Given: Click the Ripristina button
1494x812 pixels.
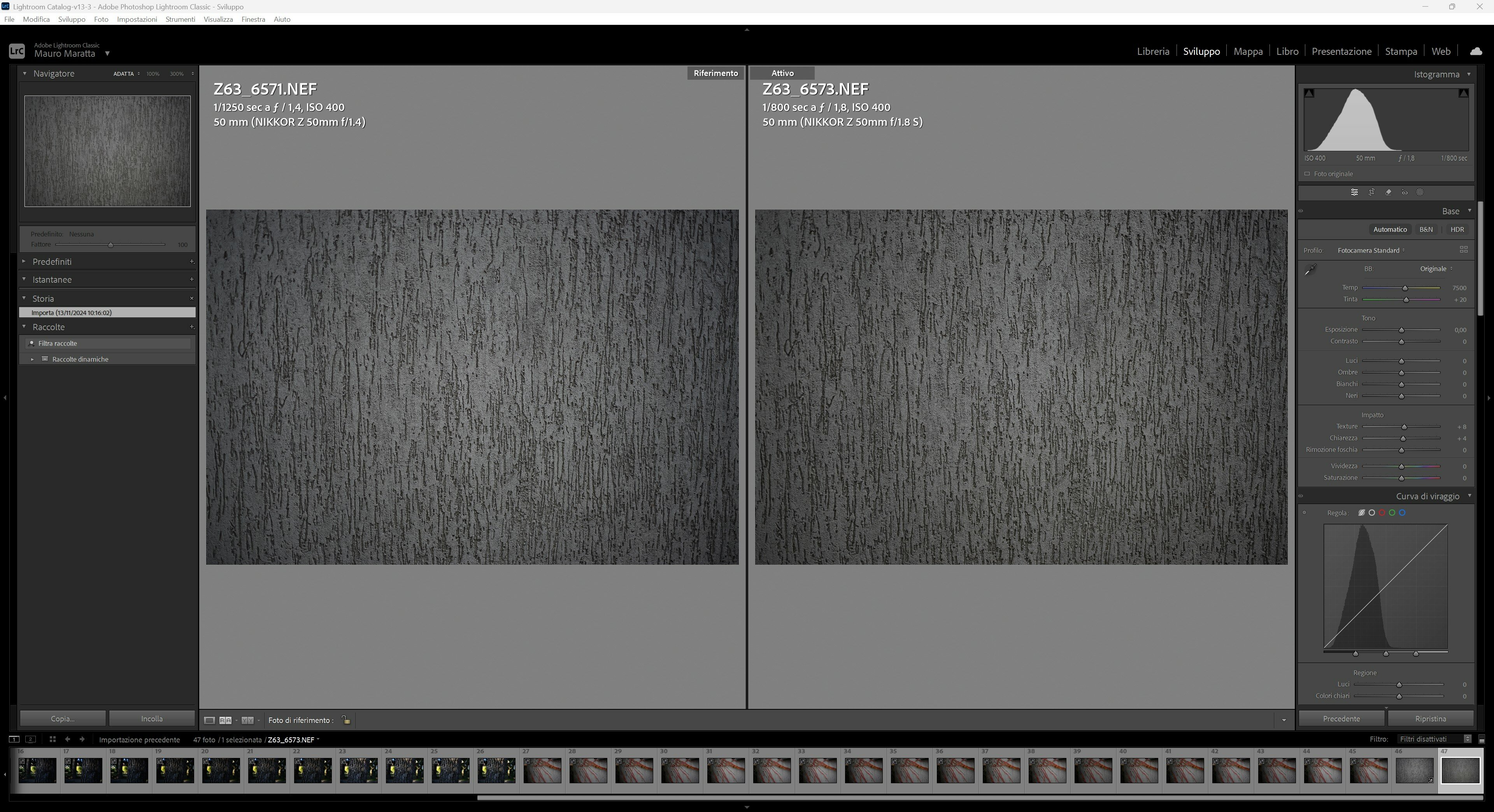Looking at the screenshot, I should [1430, 719].
